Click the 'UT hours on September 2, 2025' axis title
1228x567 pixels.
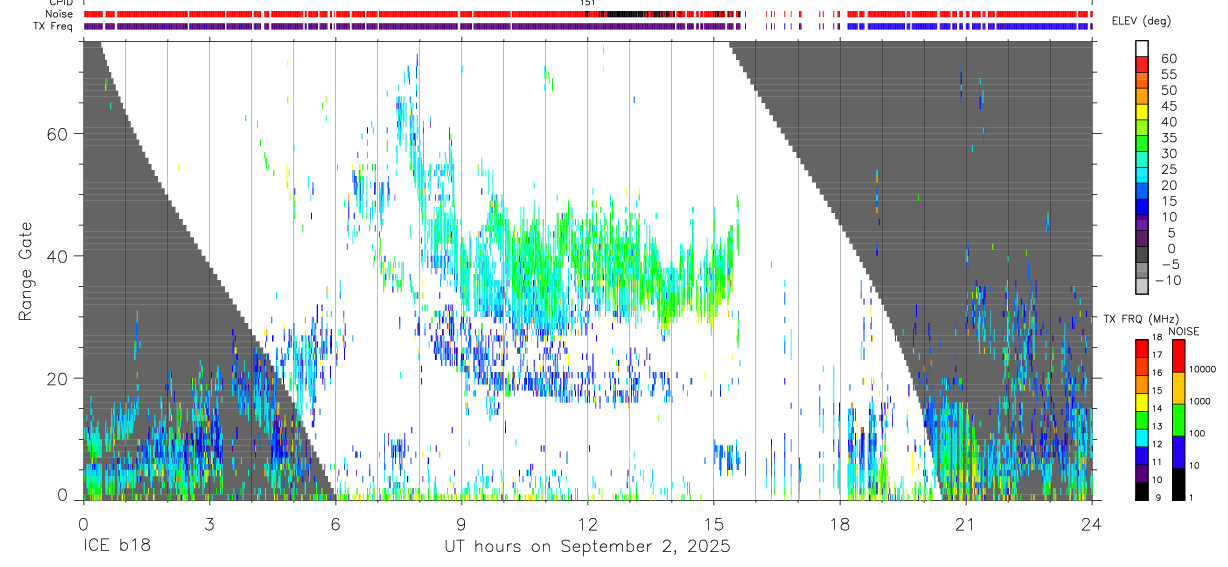(587, 546)
